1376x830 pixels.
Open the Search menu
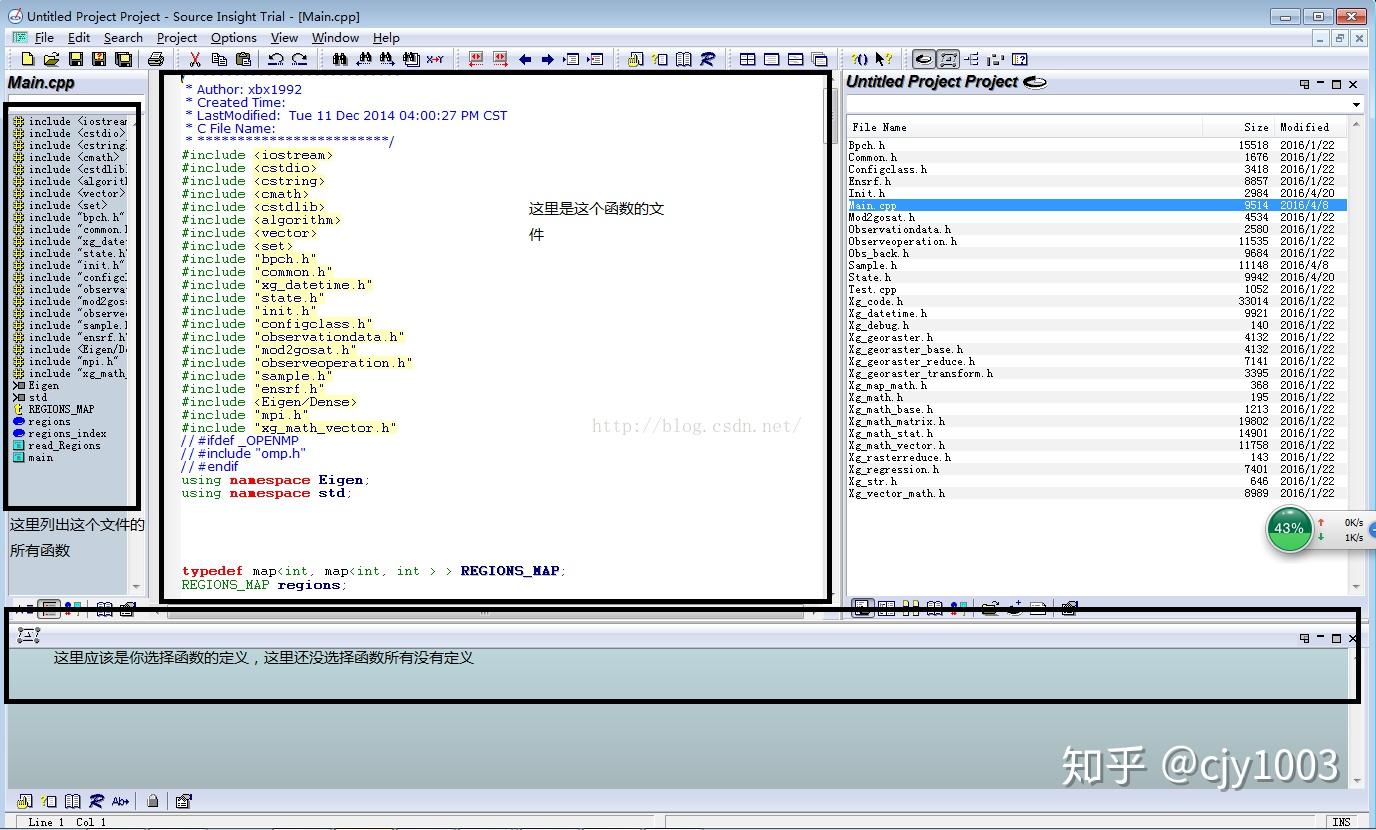click(123, 38)
